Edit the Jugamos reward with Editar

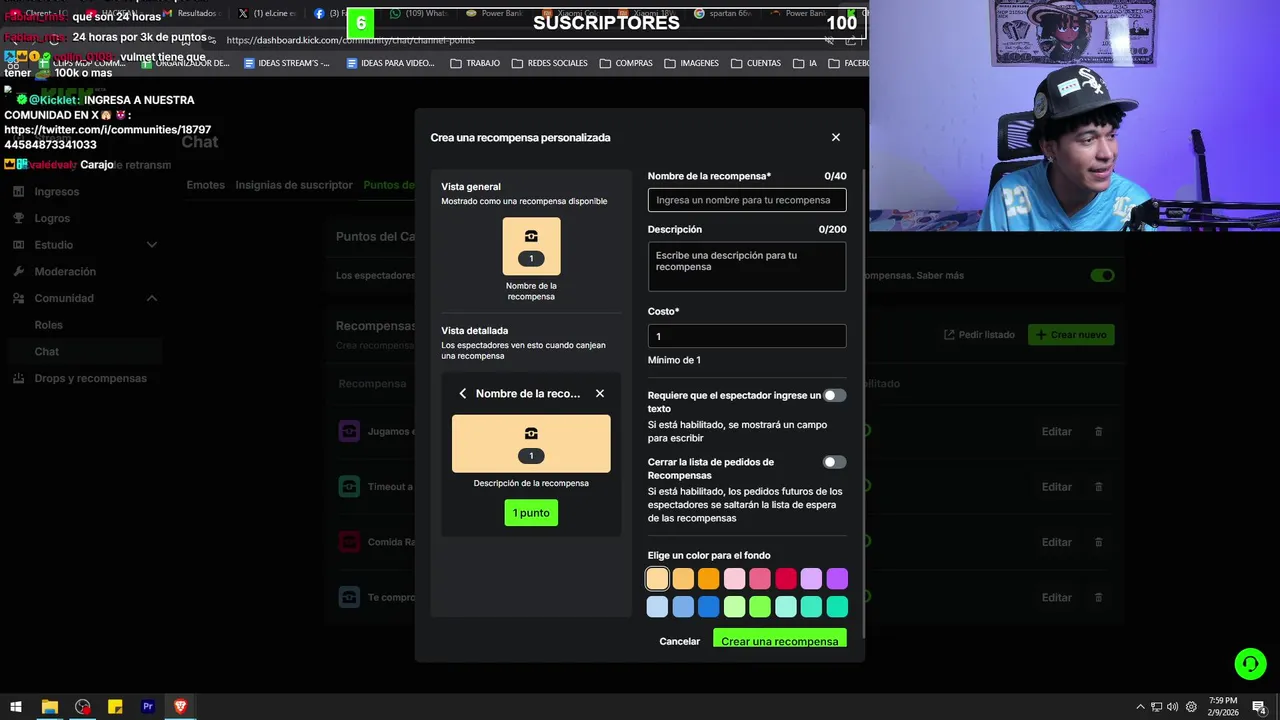click(x=1057, y=432)
